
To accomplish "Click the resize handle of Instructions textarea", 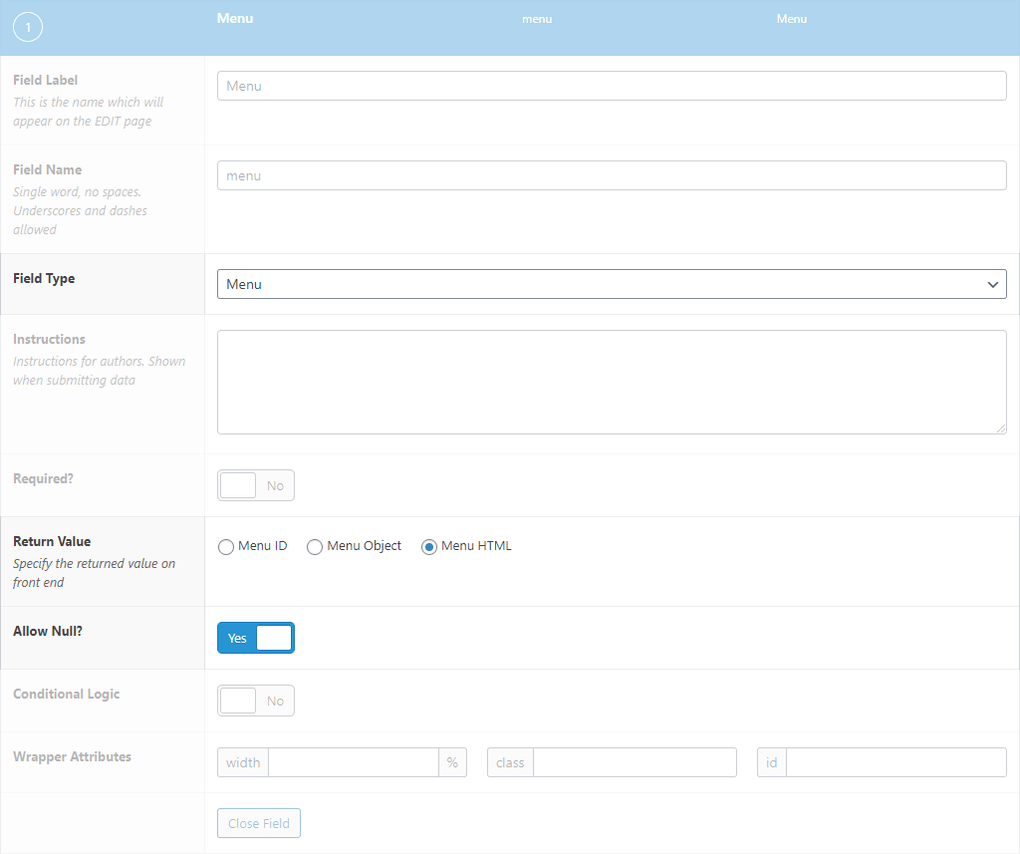I will (1003, 429).
